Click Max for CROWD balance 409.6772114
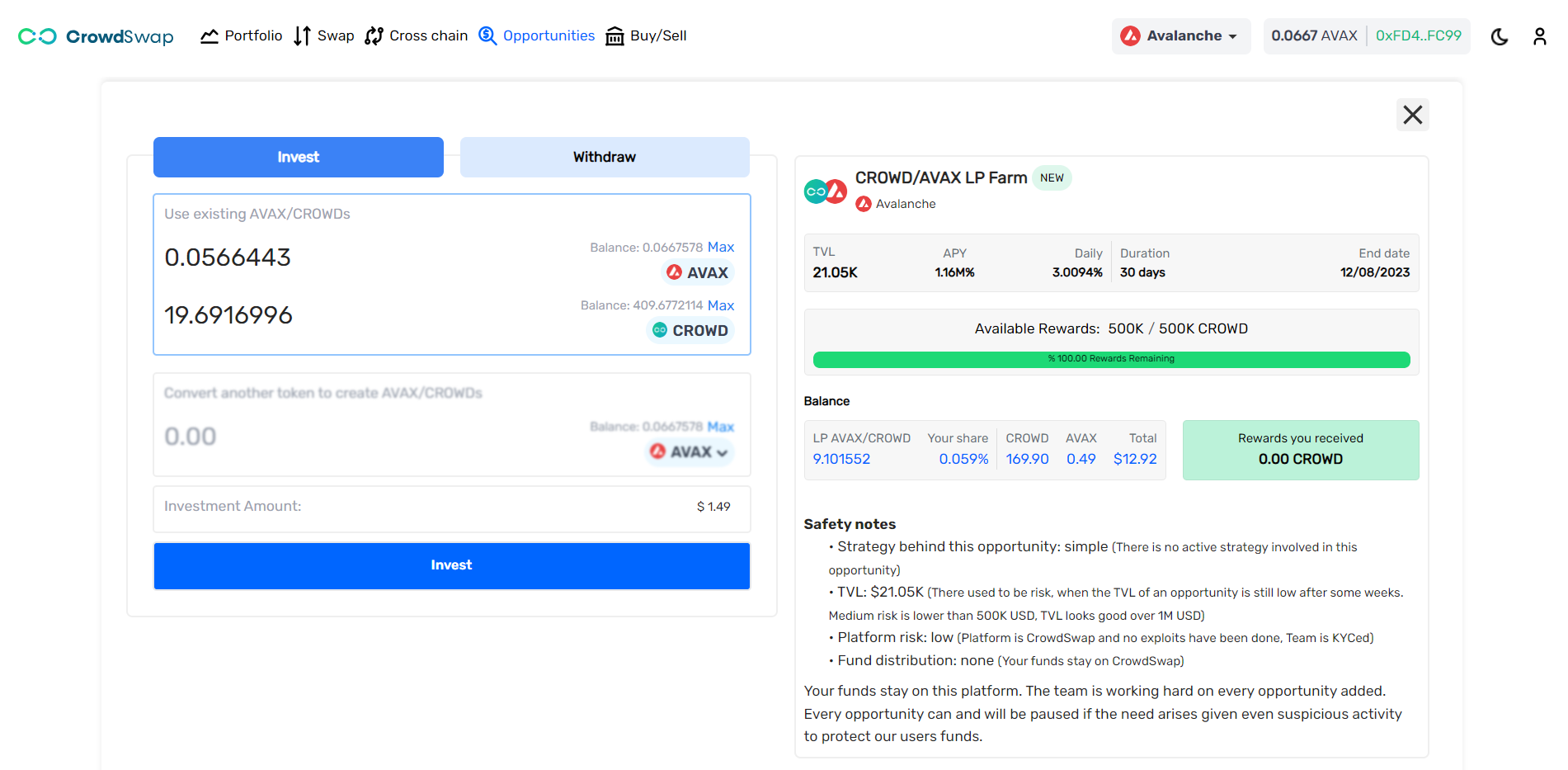The width and height of the screenshot is (1568, 770). (721, 305)
